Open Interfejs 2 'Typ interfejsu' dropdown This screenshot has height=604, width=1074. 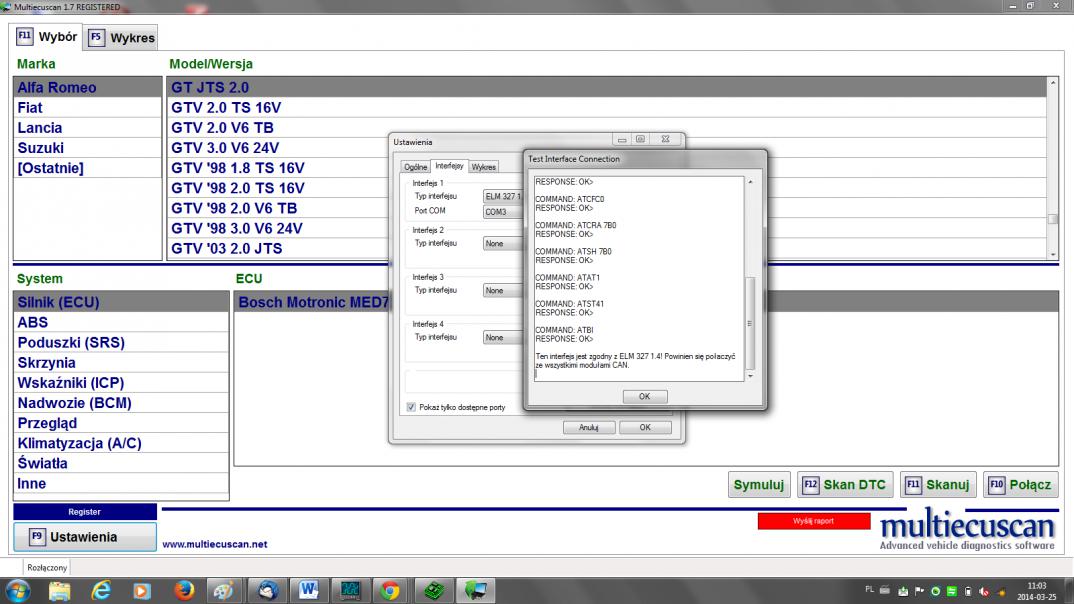coord(503,244)
